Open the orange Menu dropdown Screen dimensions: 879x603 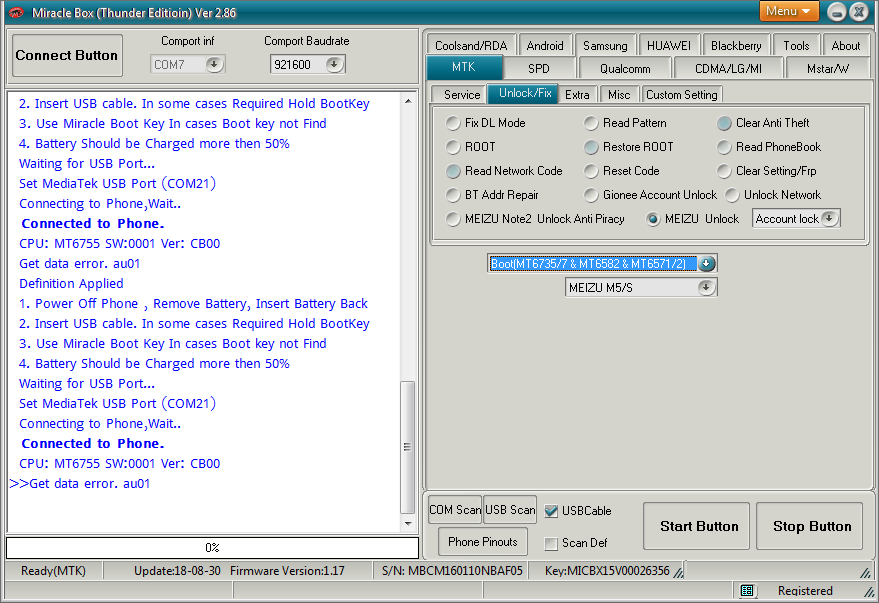[x=788, y=11]
